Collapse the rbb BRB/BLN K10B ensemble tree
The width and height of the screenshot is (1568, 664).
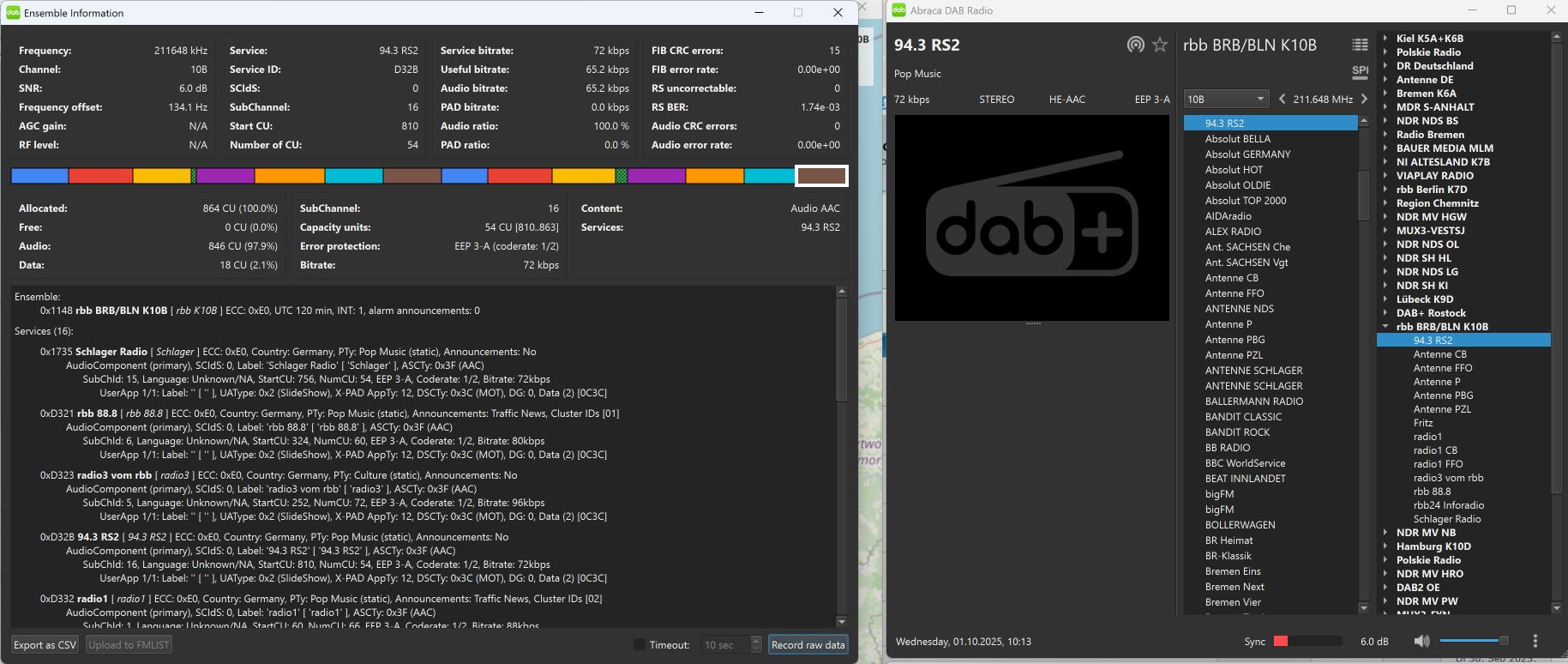click(1385, 326)
